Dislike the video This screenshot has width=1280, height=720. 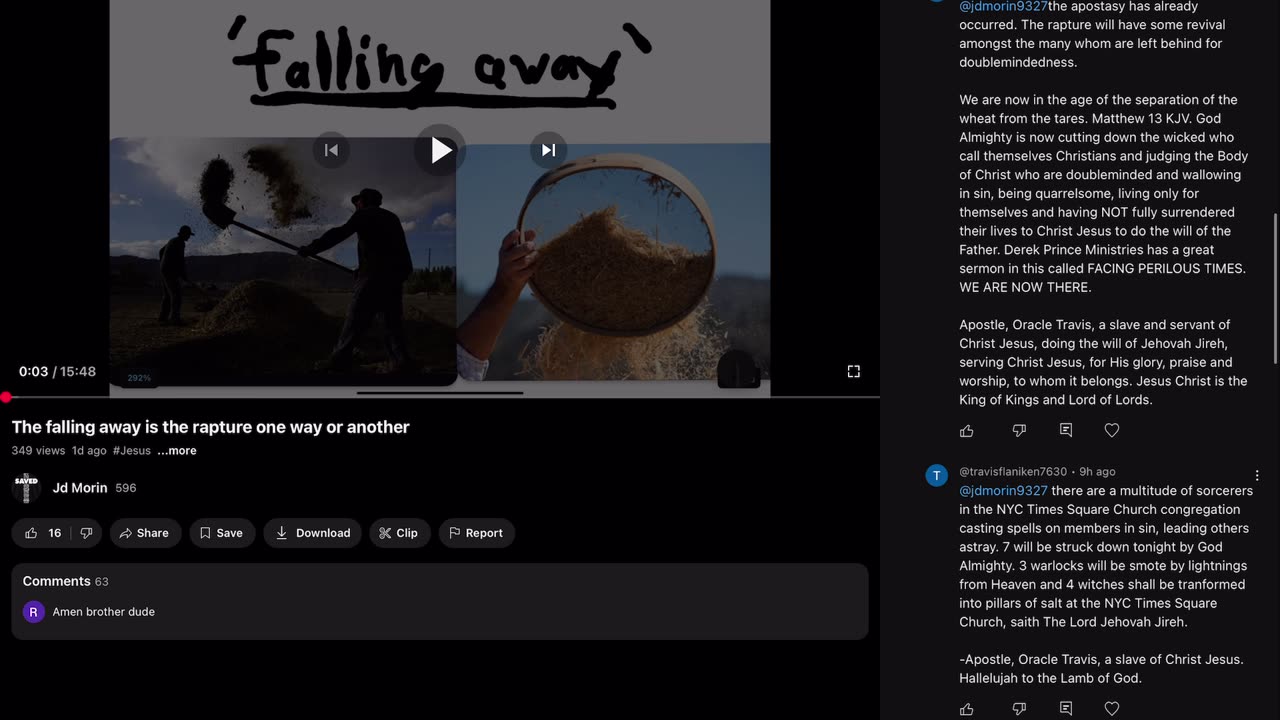(x=86, y=533)
